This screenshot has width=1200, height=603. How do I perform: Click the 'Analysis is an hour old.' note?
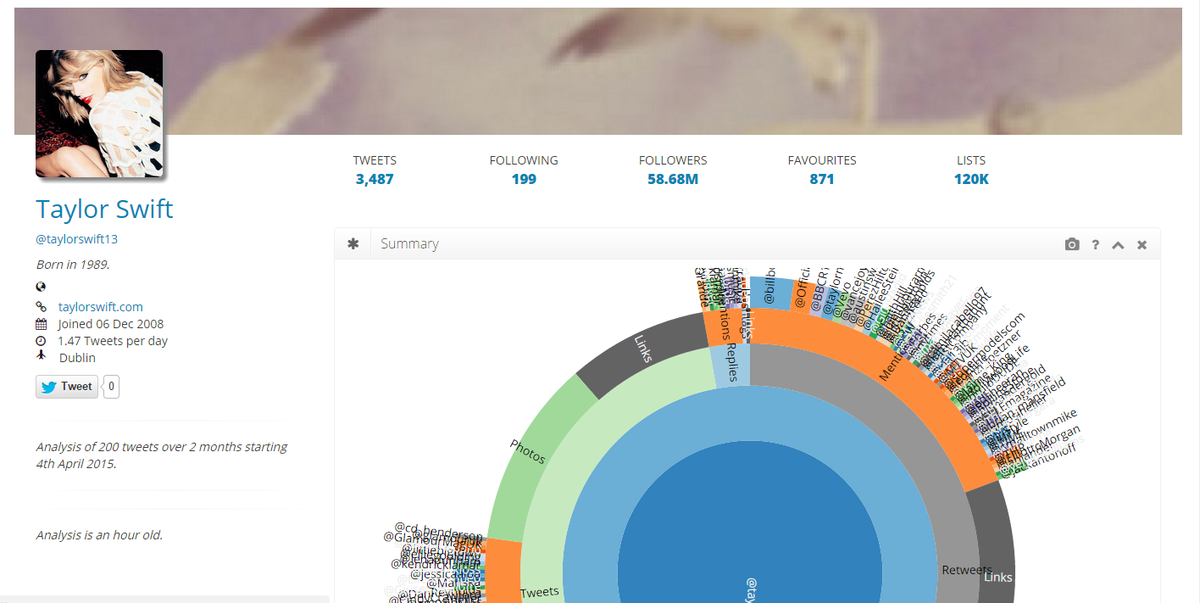click(x=99, y=535)
